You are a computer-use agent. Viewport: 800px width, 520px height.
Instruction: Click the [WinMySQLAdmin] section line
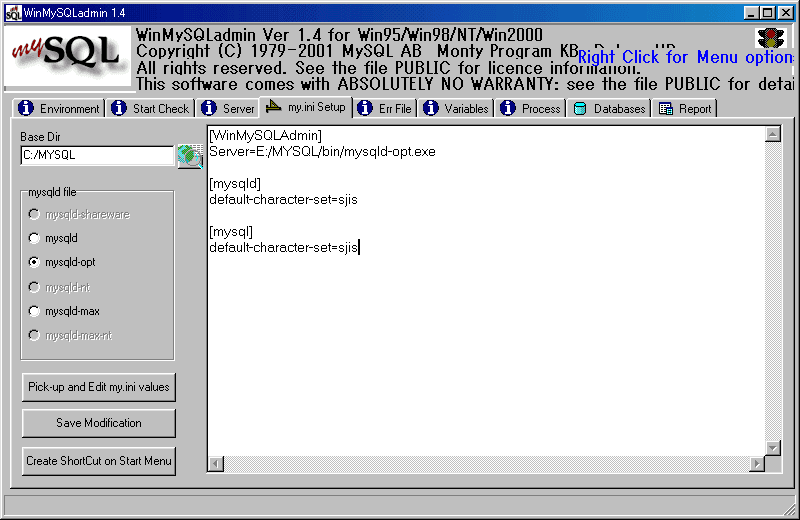click(265, 136)
